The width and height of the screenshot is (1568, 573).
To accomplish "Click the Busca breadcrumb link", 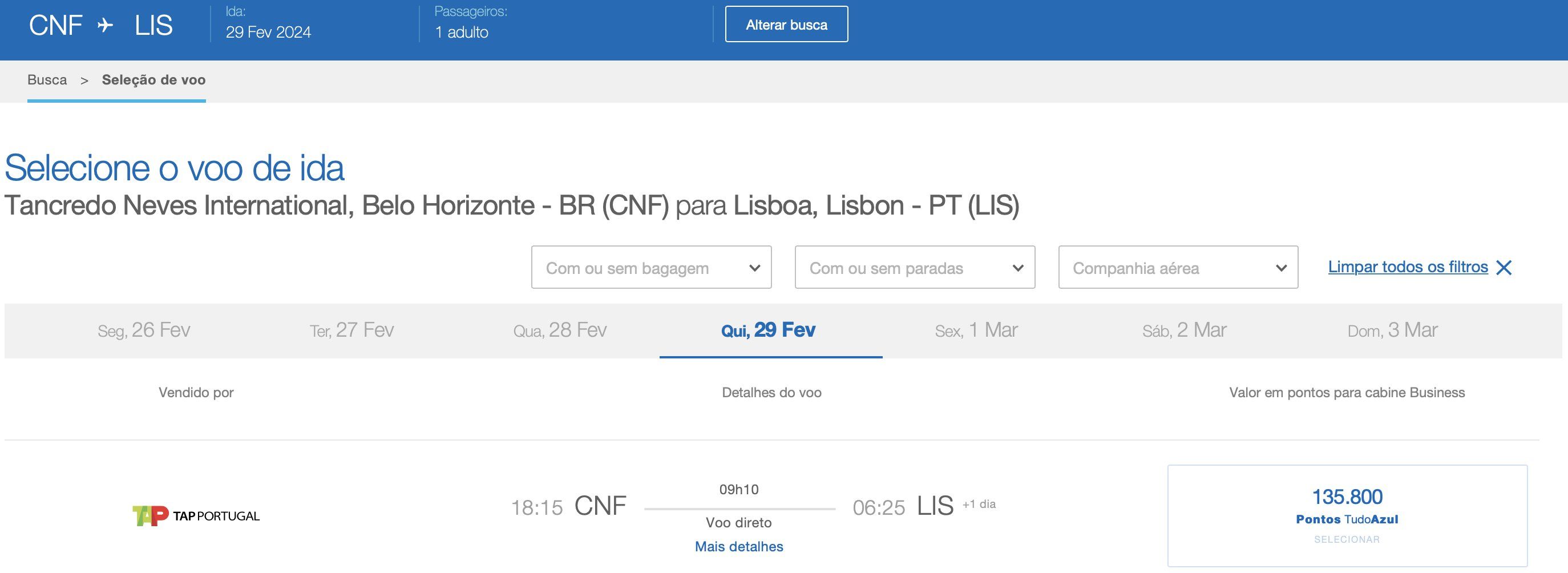I will (47, 80).
